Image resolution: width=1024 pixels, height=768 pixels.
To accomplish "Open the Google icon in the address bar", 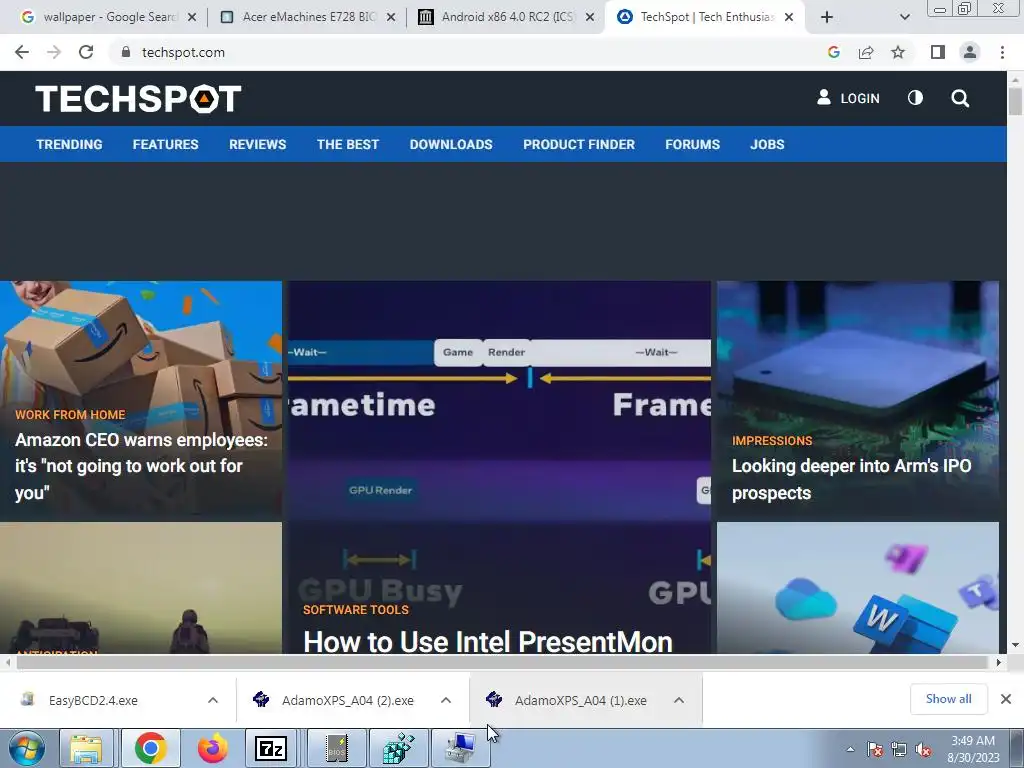I will point(833,52).
